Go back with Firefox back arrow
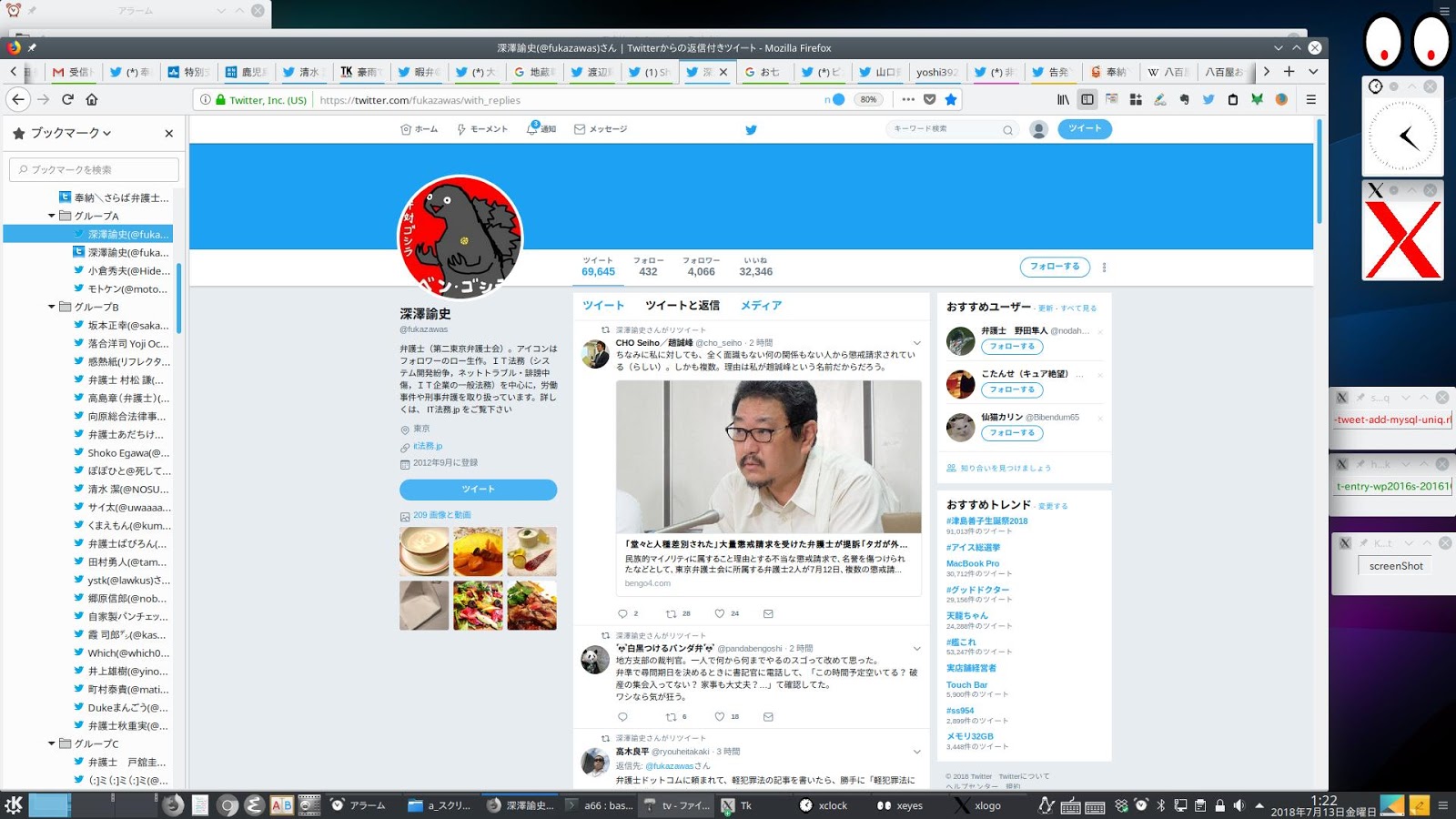 click(18, 99)
